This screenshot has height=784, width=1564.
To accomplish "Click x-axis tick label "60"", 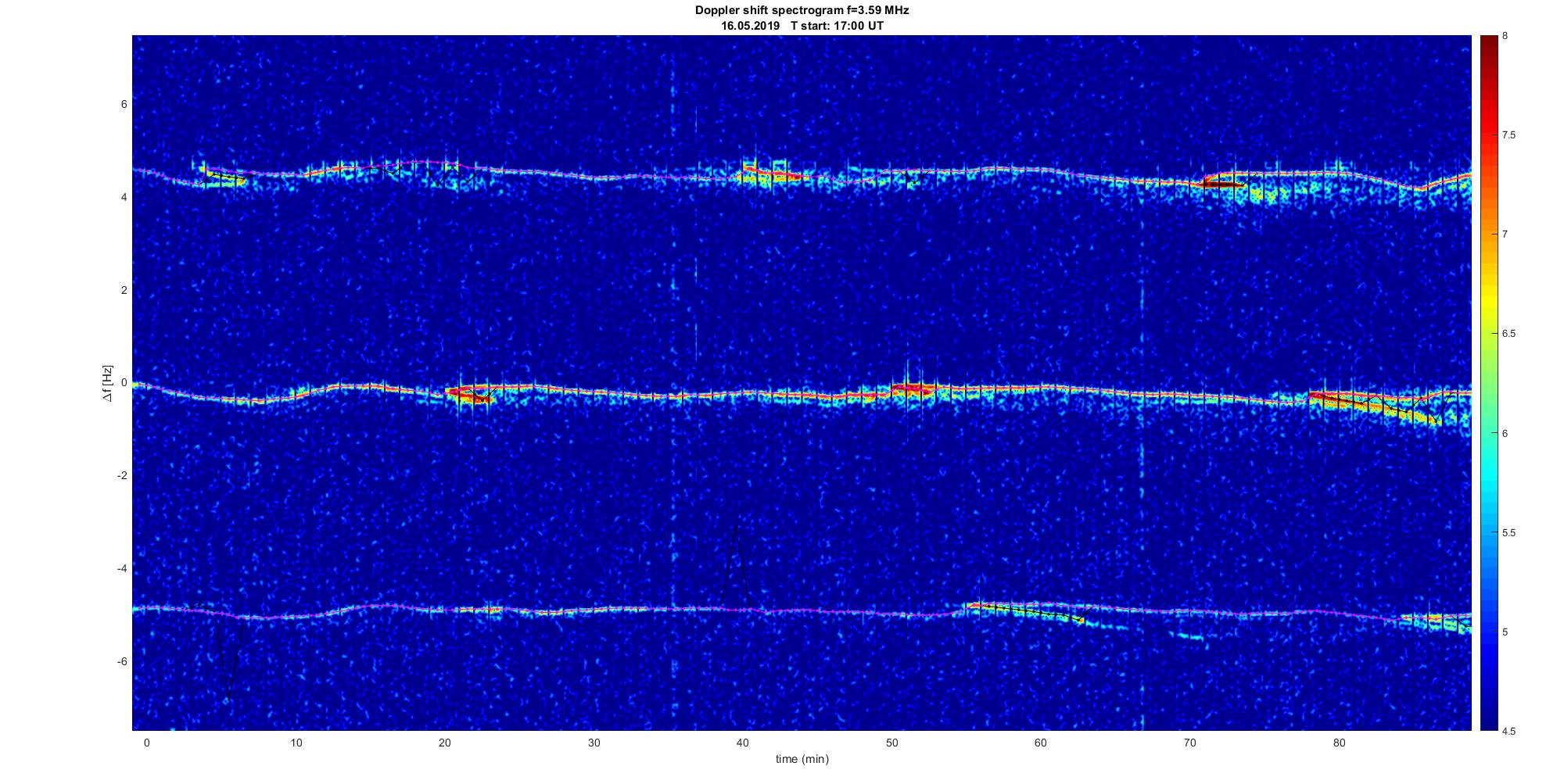I will pos(1041,743).
